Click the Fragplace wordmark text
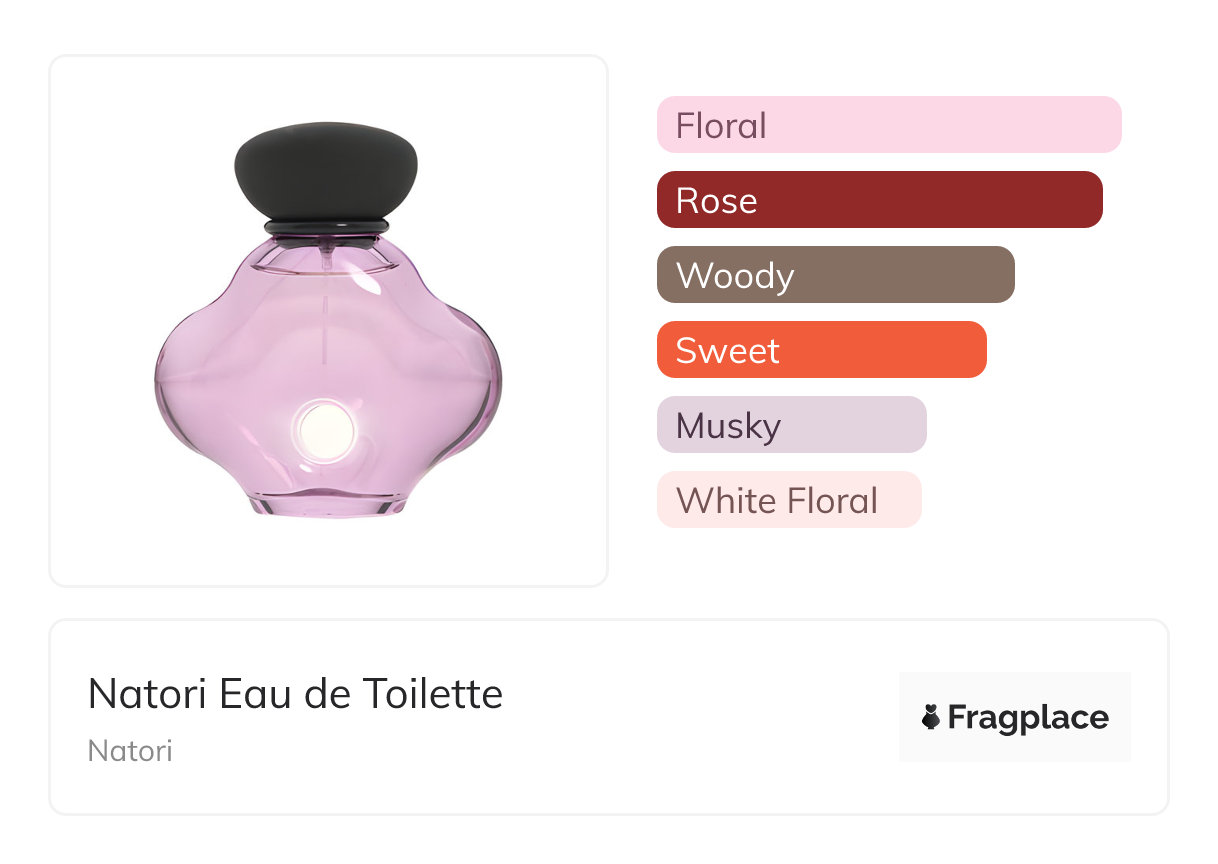The width and height of the screenshot is (1218, 864). 1028,717
